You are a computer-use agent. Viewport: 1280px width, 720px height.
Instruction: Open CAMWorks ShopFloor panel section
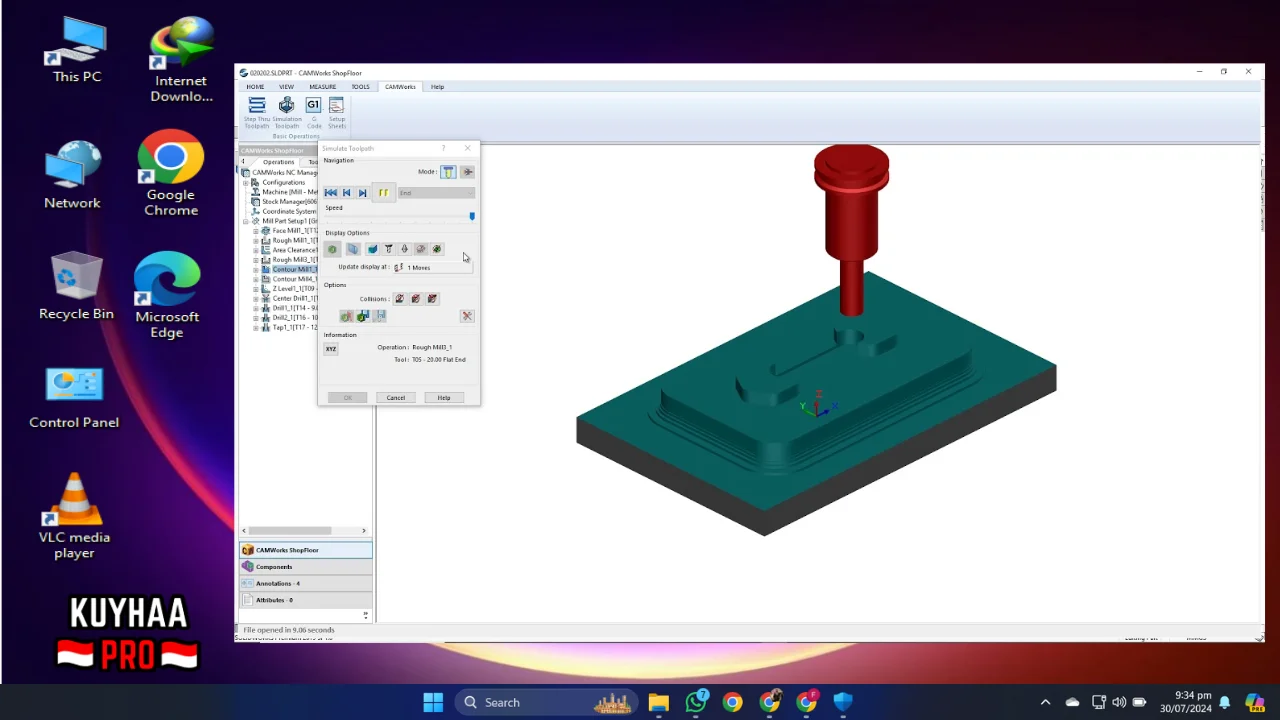click(x=306, y=550)
